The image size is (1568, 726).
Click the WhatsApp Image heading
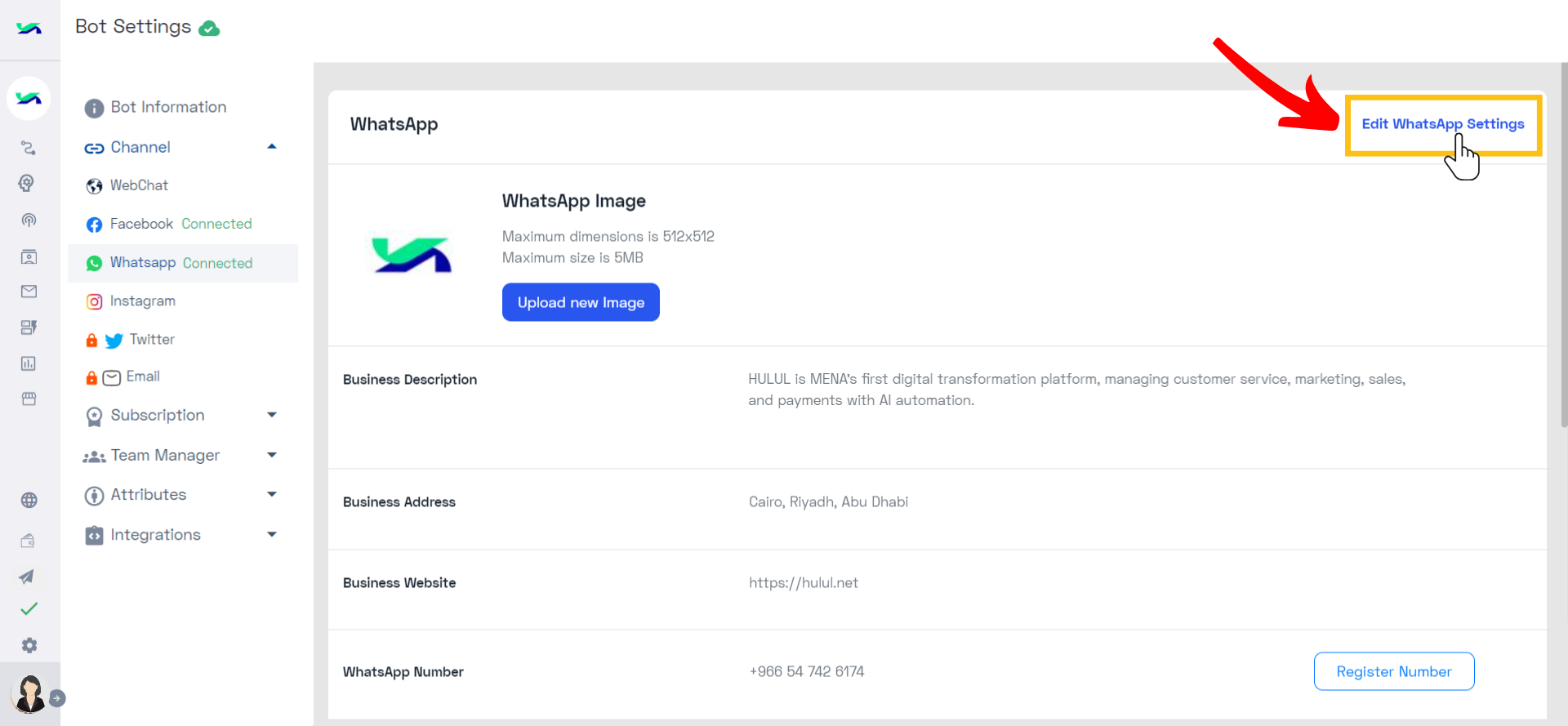tap(574, 201)
